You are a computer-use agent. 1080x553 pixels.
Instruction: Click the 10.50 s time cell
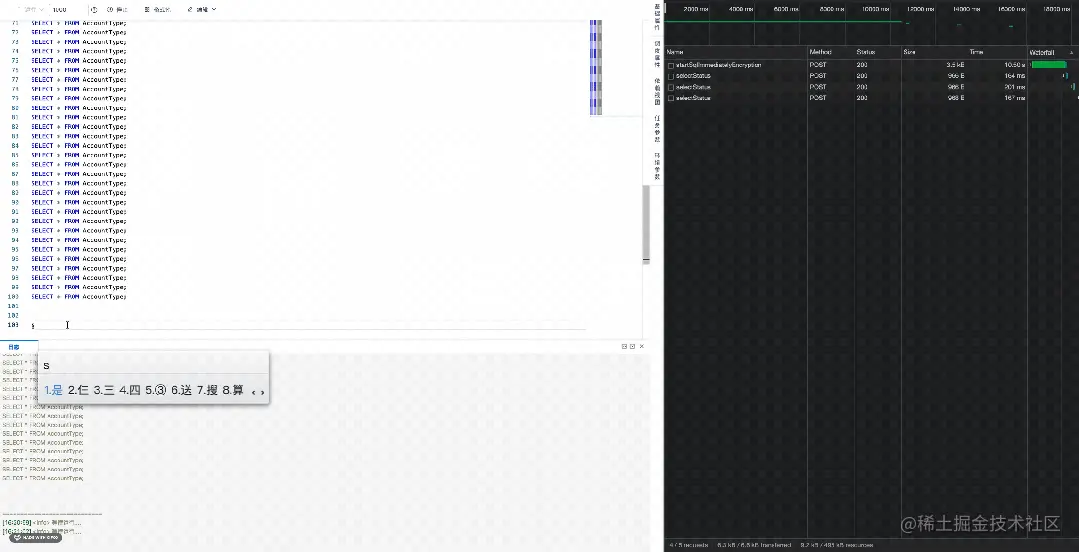click(1015, 65)
